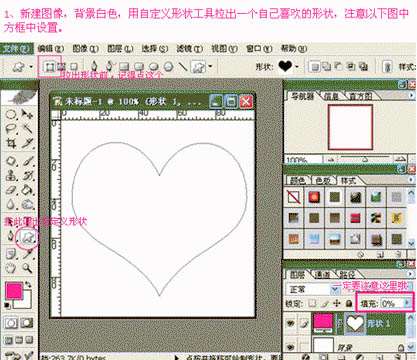Toggle lock transparent pixels checkbox
The image size is (417, 360).
tap(312, 303)
